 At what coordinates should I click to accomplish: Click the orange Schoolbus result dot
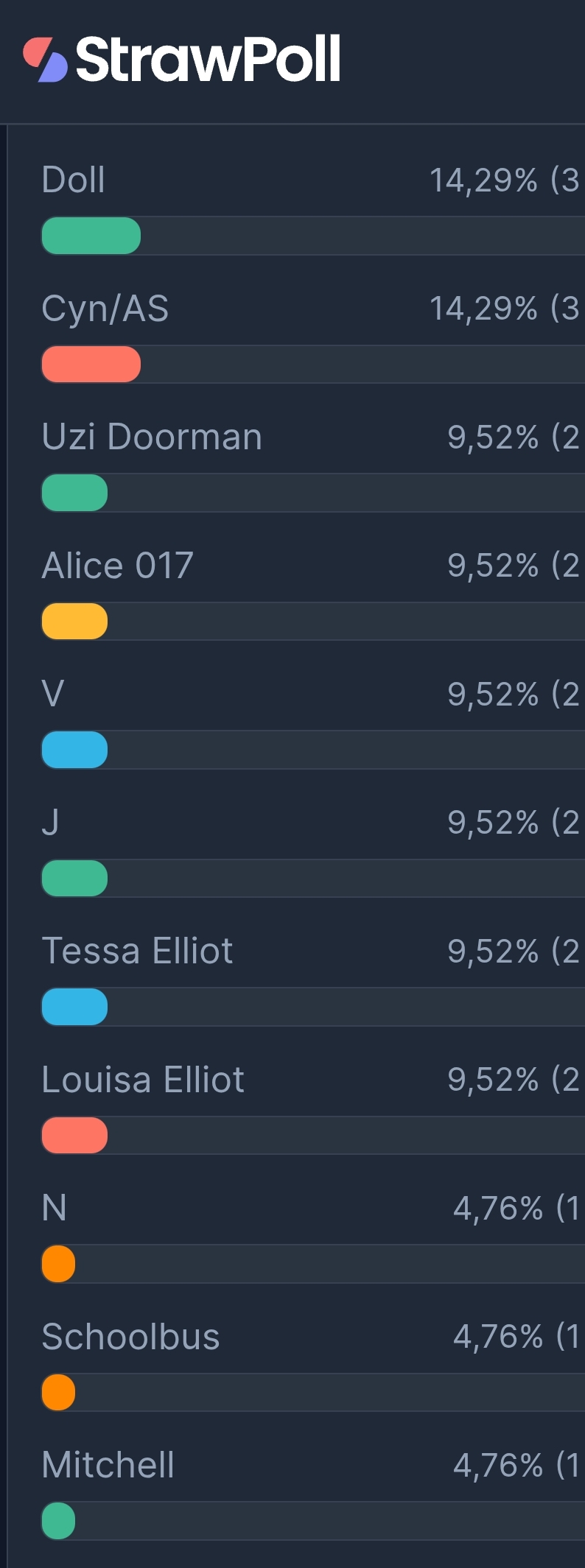tap(58, 1392)
